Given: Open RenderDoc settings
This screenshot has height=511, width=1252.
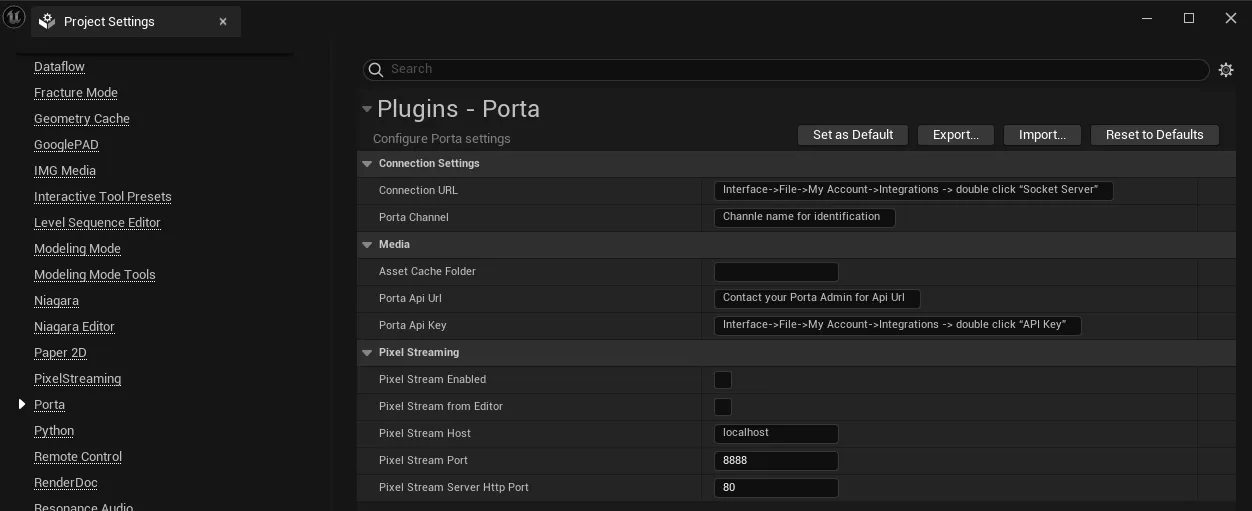Looking at the screenshot, I should point(66,483).
